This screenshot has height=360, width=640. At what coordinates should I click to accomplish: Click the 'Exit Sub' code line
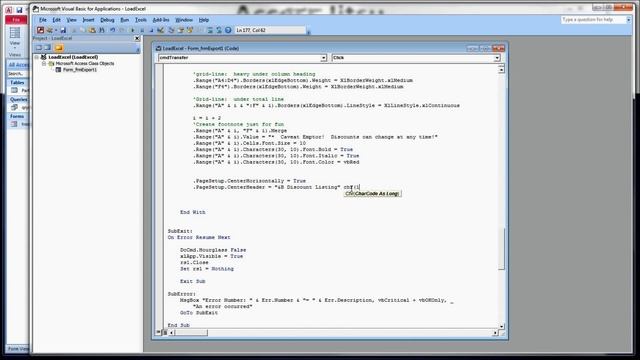click(x=193, y=281)
